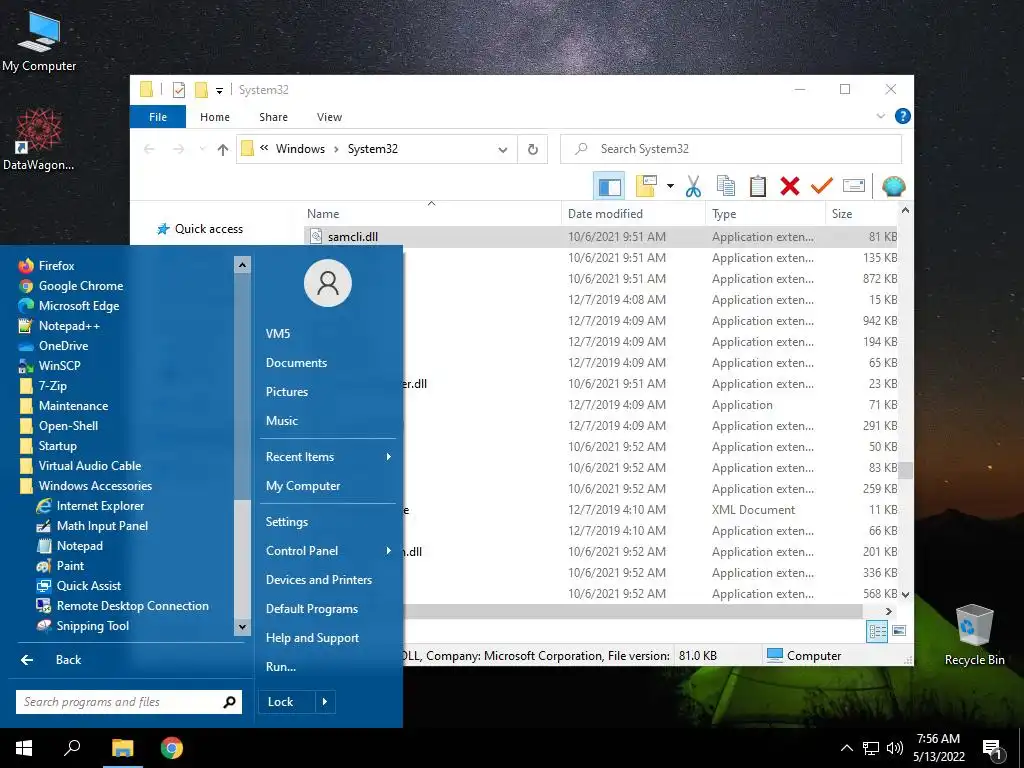Expand the 7-Zip folder in start menu

[43, 386]
